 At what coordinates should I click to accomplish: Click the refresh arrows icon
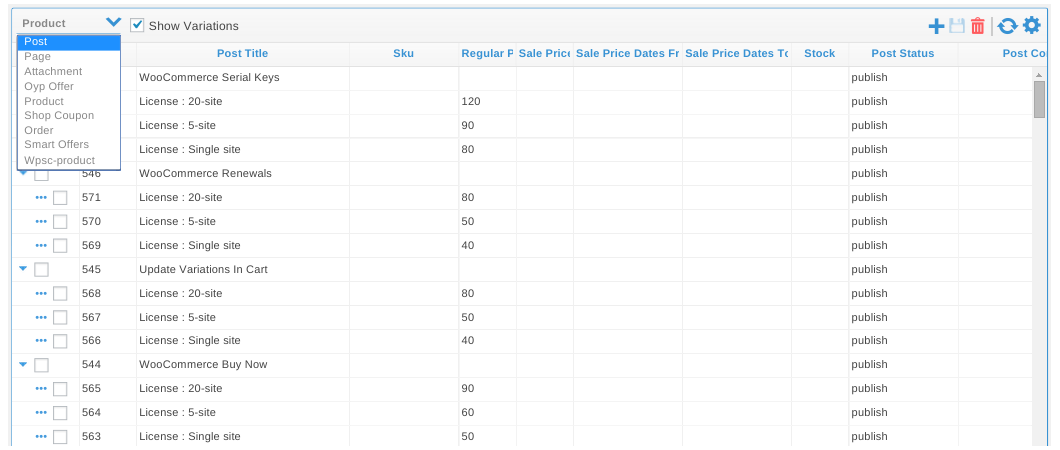tap(1007, 26)
